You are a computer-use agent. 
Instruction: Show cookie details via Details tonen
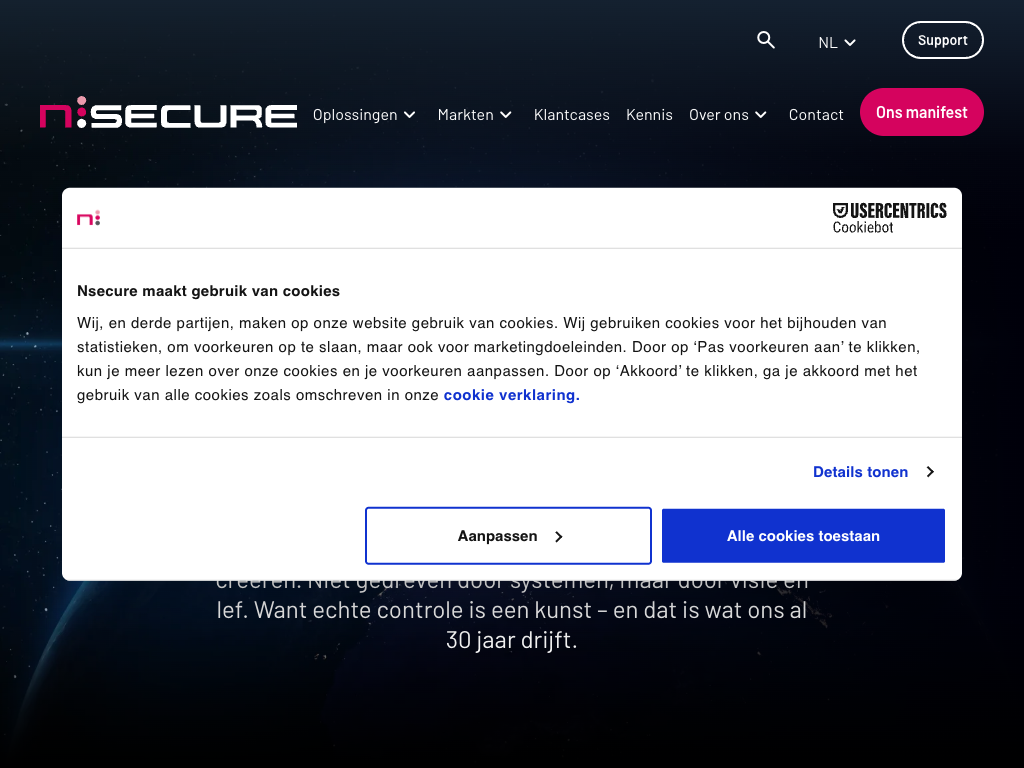pos(860,472)
